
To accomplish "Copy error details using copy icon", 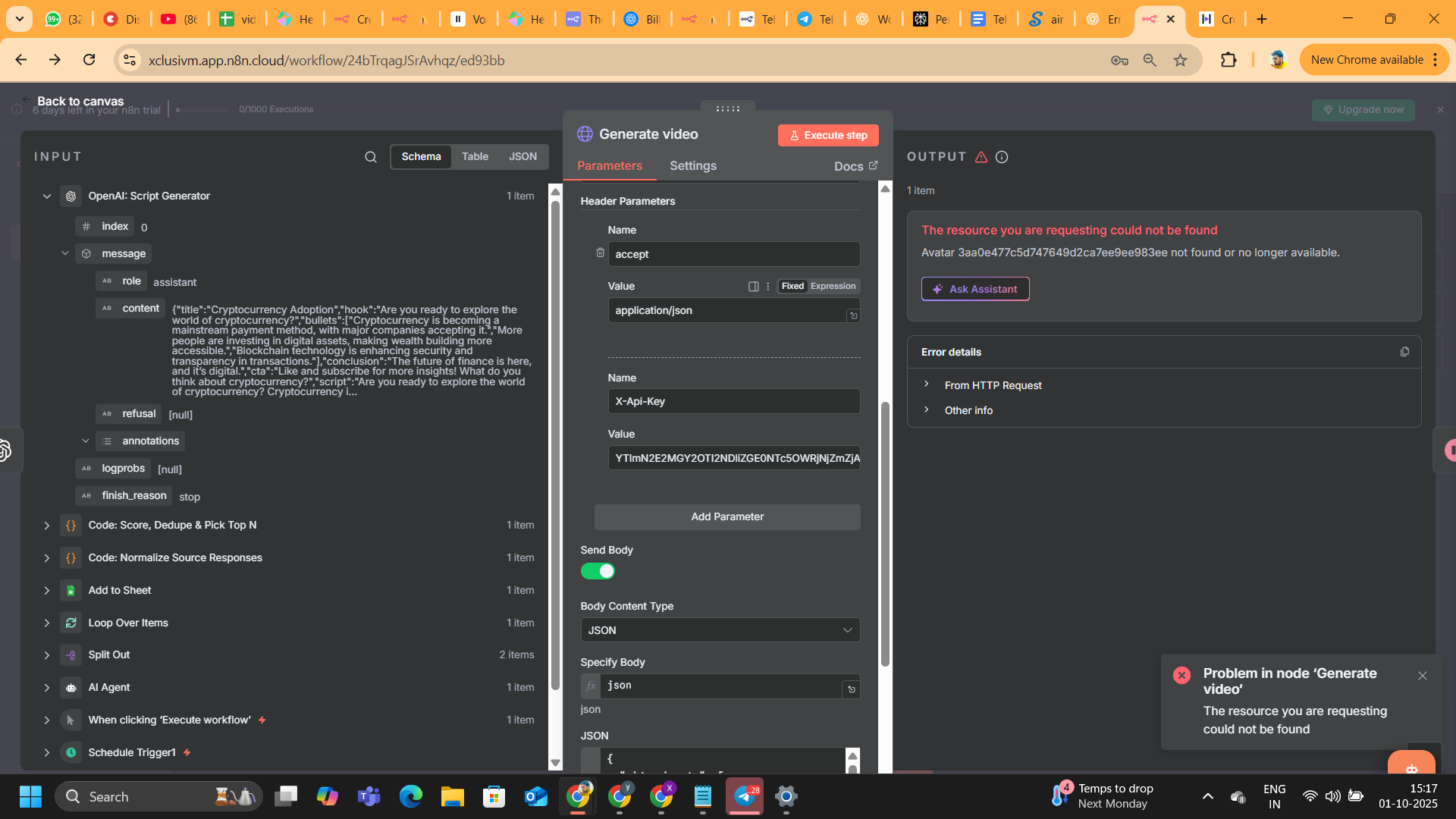I will [1404, 352].
